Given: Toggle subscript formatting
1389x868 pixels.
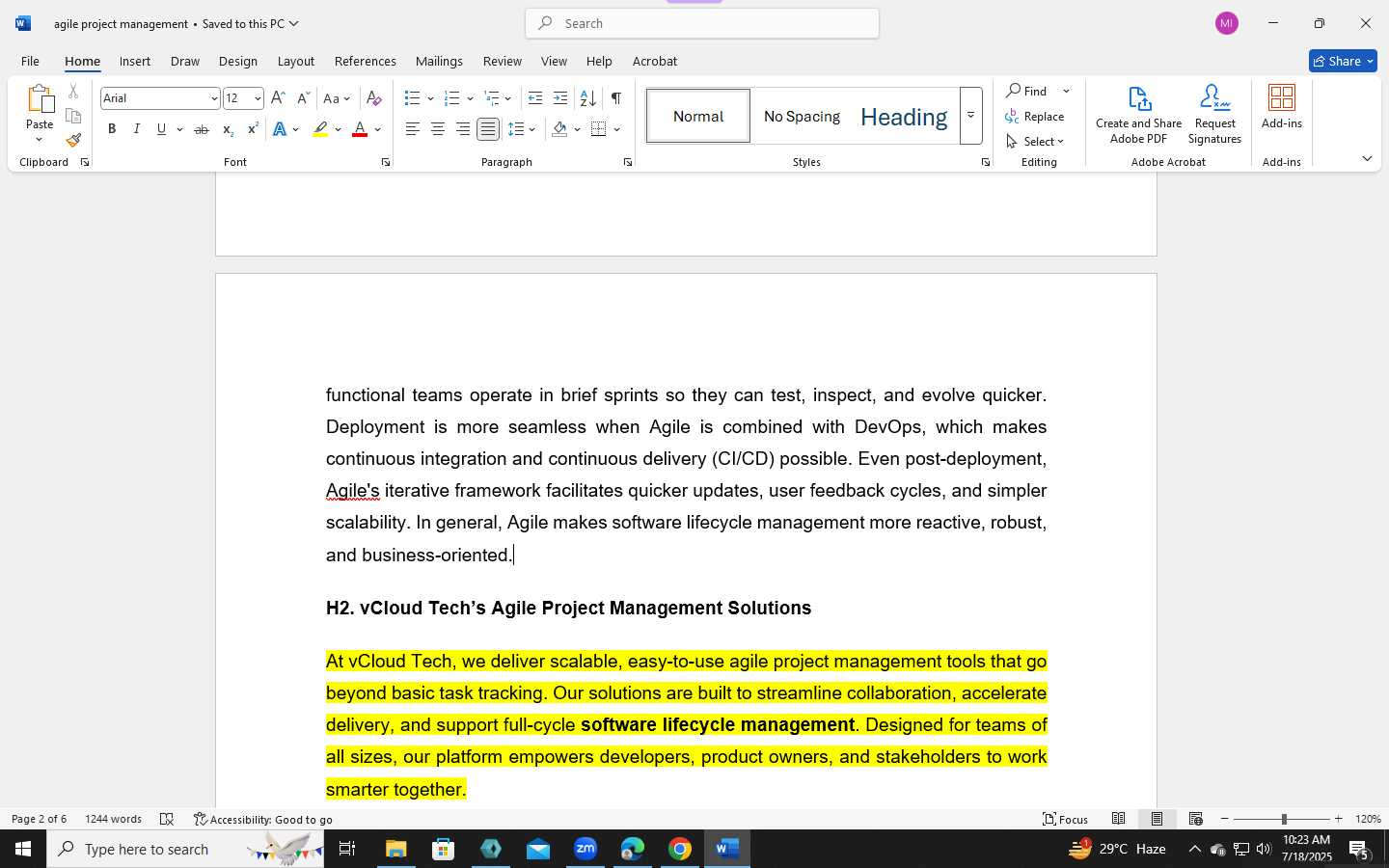Looking at the screenshot, I should click(x=228, y=129).
